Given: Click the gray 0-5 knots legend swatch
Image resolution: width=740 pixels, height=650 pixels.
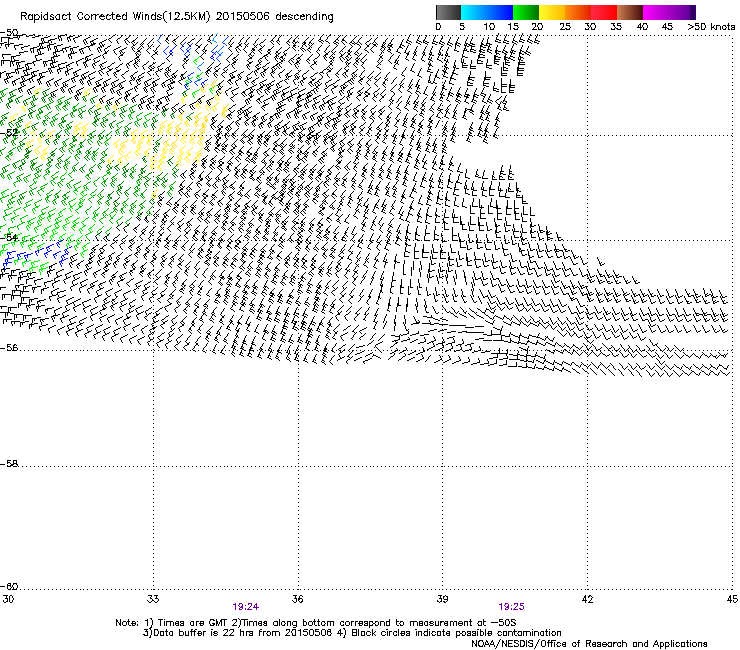Looking at the screenshot, I should pos(448,12).
